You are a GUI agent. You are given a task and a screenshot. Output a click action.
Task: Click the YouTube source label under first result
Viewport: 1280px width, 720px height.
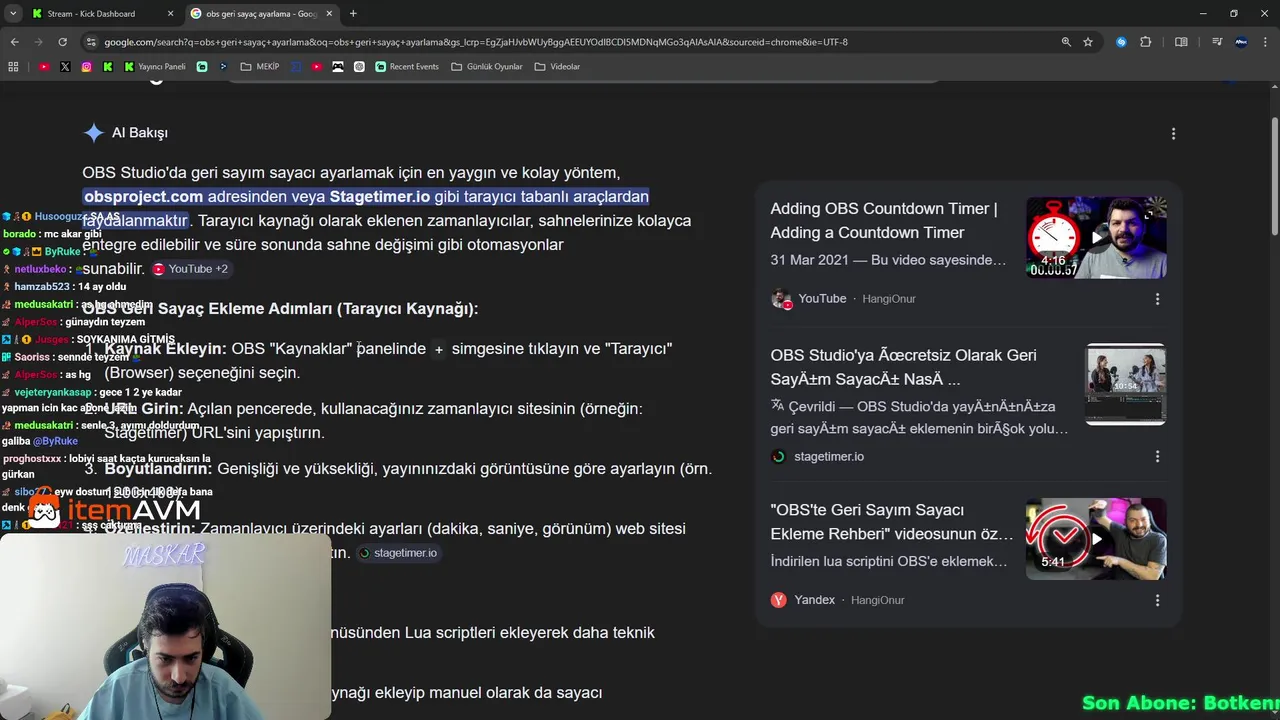[x=822, y=299]
